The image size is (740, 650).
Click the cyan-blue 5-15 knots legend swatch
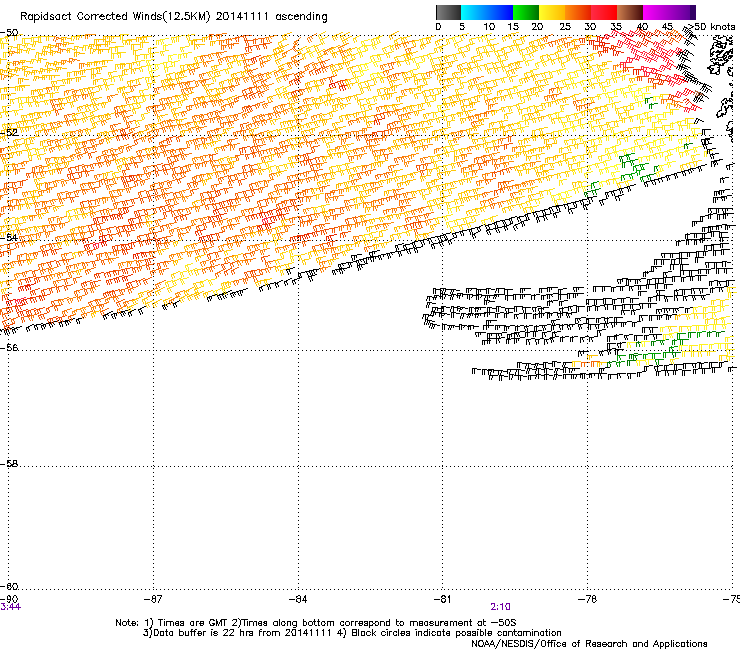487,12
